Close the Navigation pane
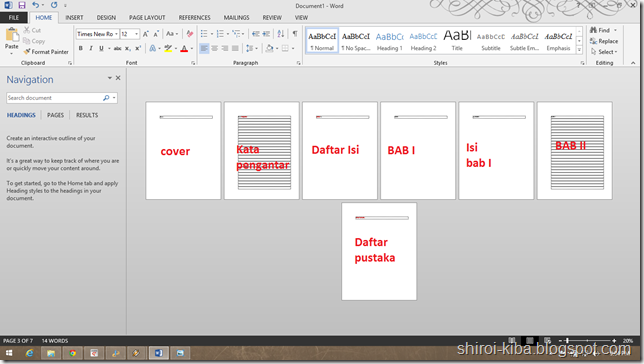The height and width of the screenshot is (364, 644). pyautogui.click(x=118, y=78)
